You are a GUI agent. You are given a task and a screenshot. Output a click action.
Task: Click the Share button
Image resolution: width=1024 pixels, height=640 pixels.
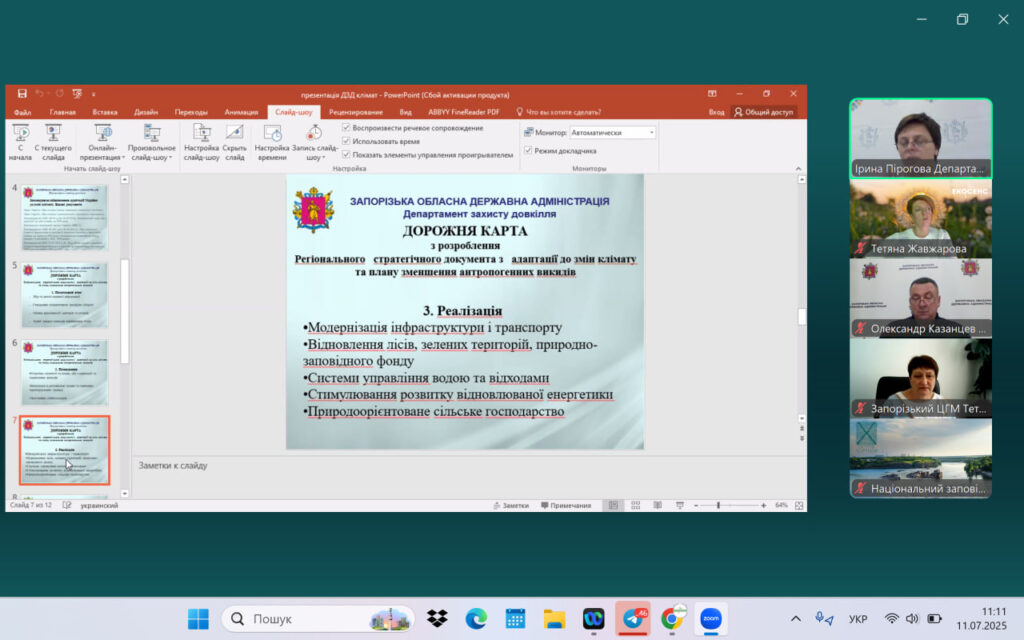click(x=765, y=112)
